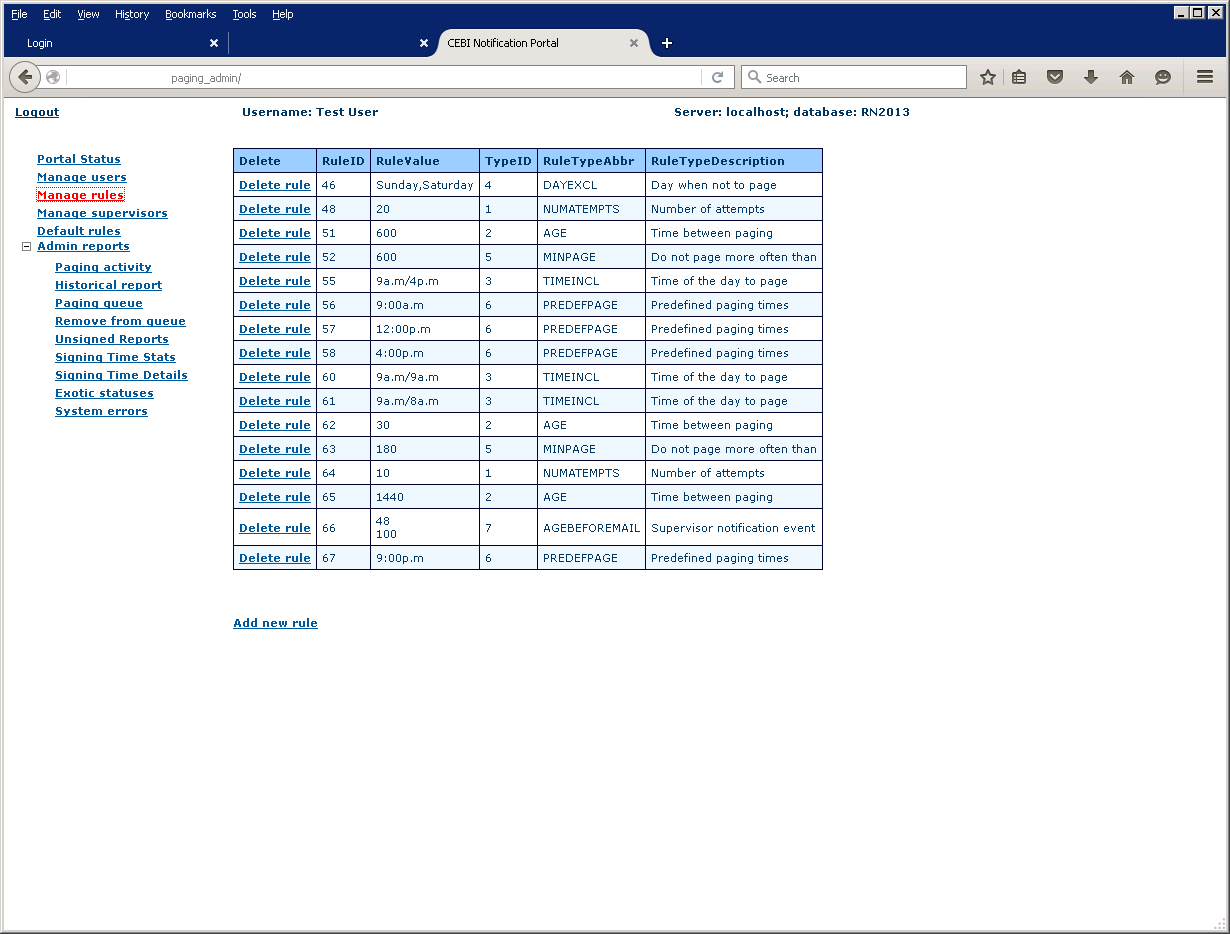Open the History menu
1230x934 pixels.
[x=132, y=14]
